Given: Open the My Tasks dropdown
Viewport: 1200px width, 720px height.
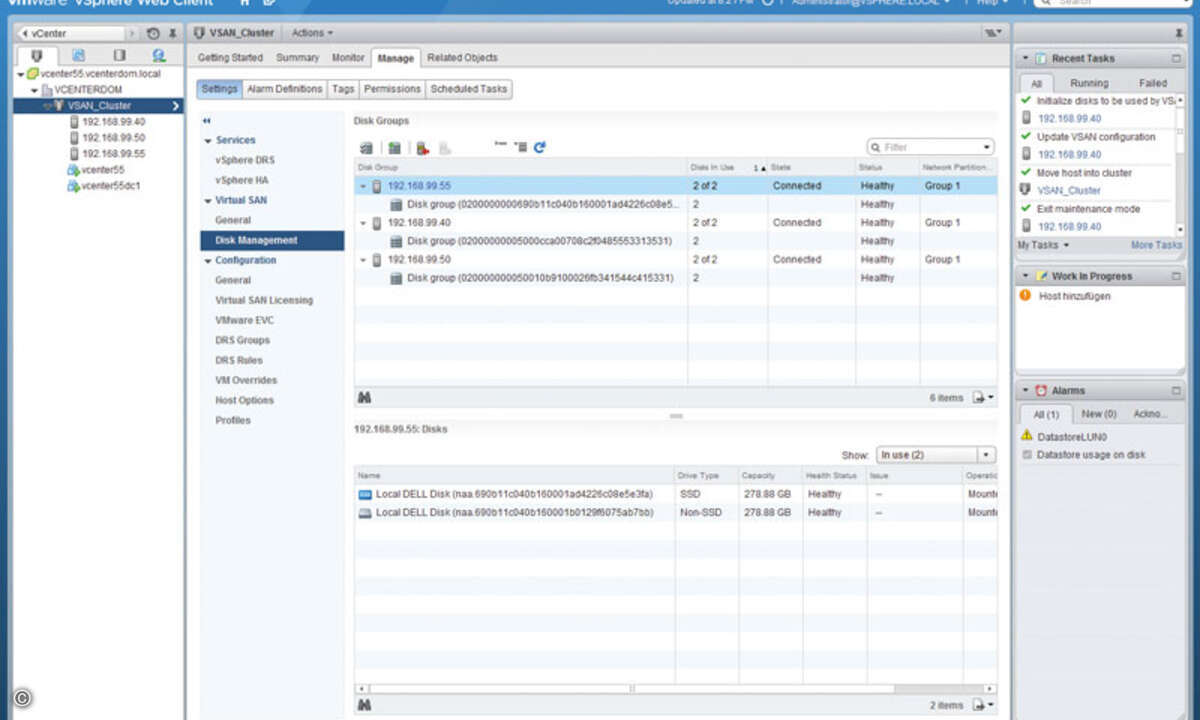Looking at the screenshot, I should (1043, 245).
